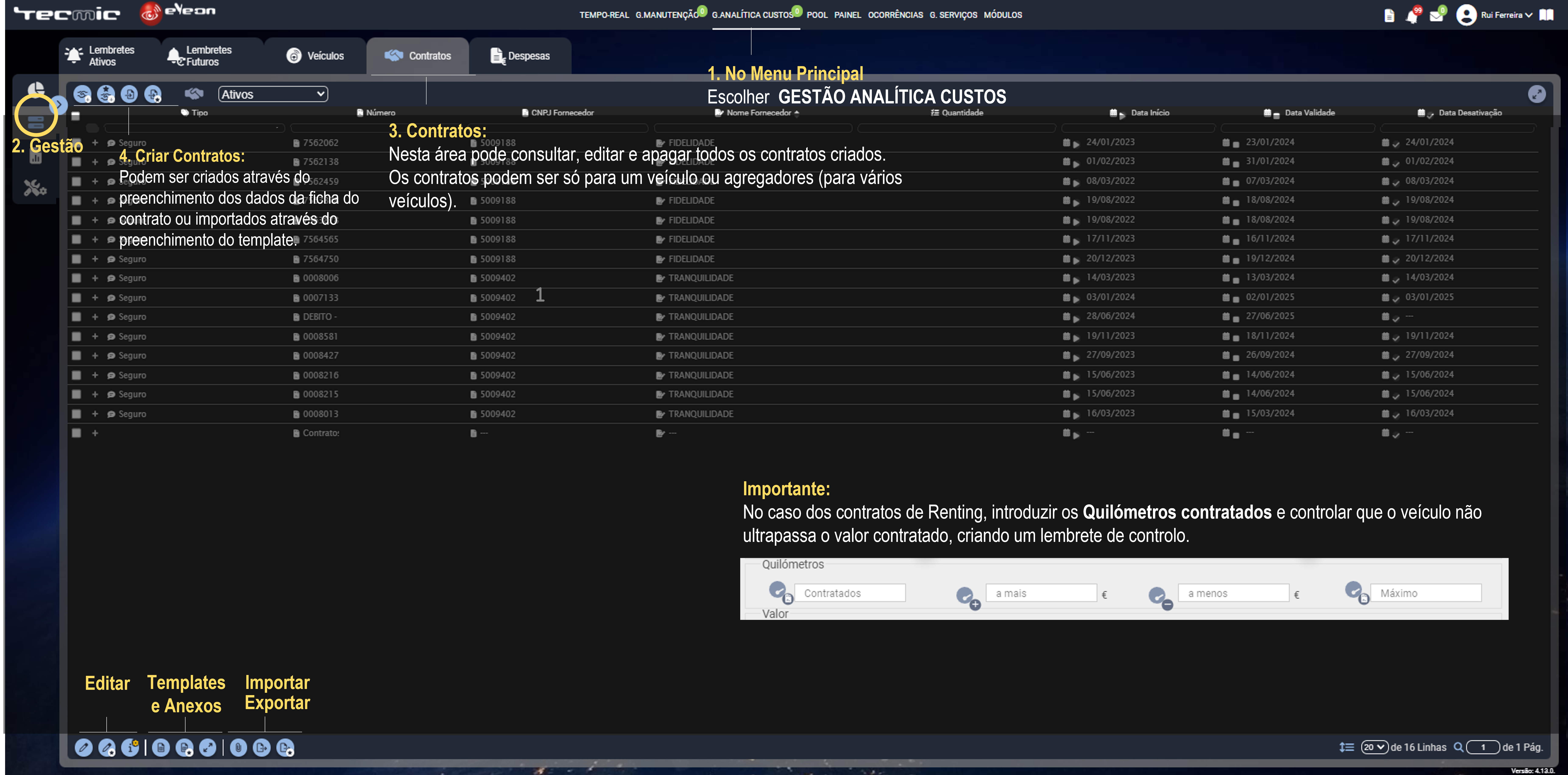Screen dimensions: 1568x775
Task: Switch to the Despesas tab
Action: click(520, 56)
